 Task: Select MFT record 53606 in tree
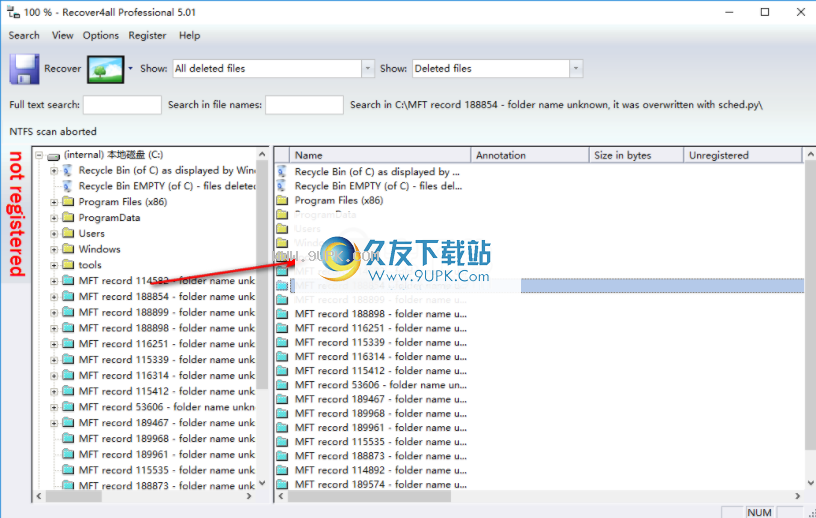(x=167, y=407)
